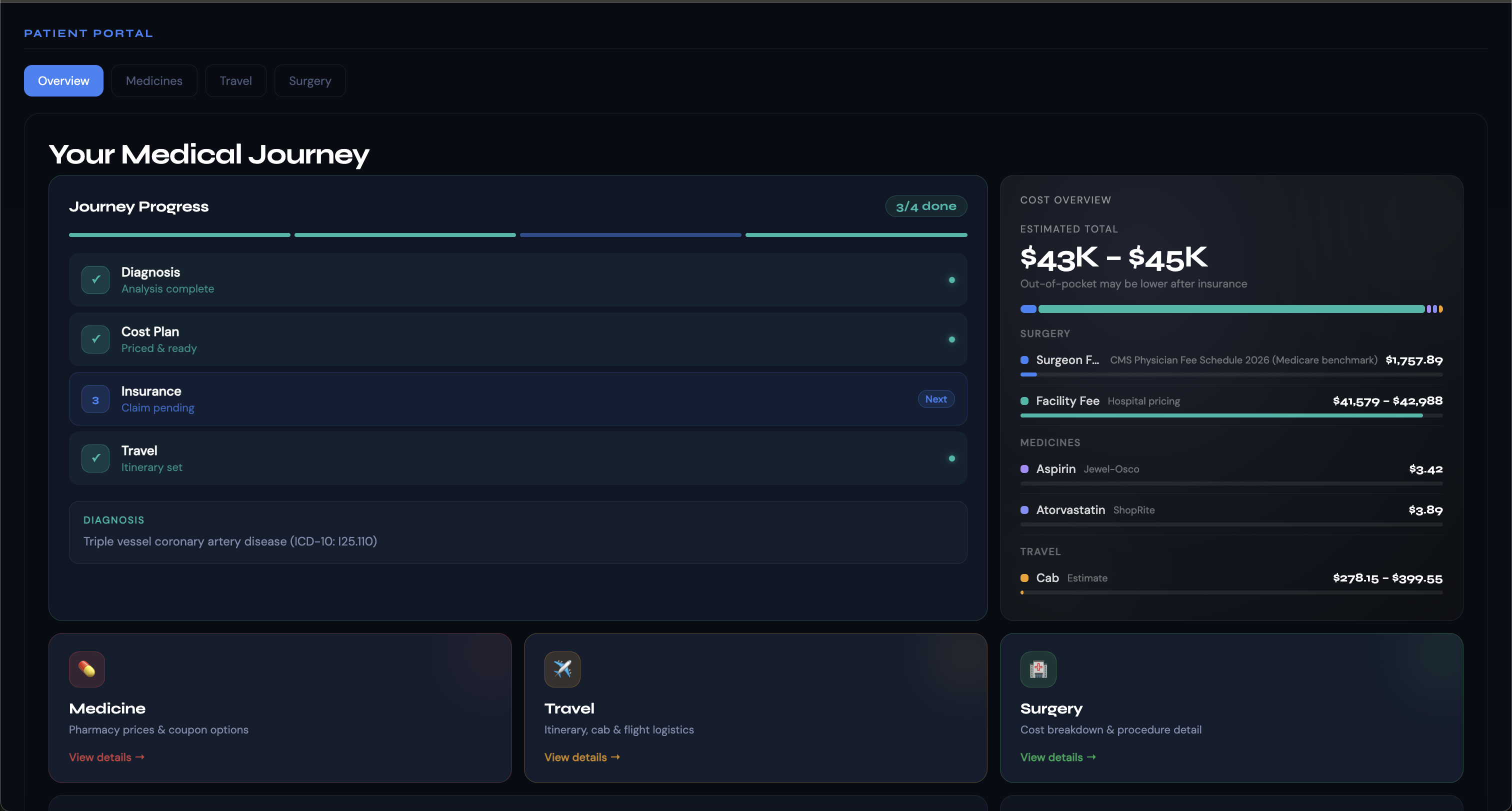Click the Diagnosis step checkmark box
The height and width of the screenshot is (811, 1512).
point(95,280)
